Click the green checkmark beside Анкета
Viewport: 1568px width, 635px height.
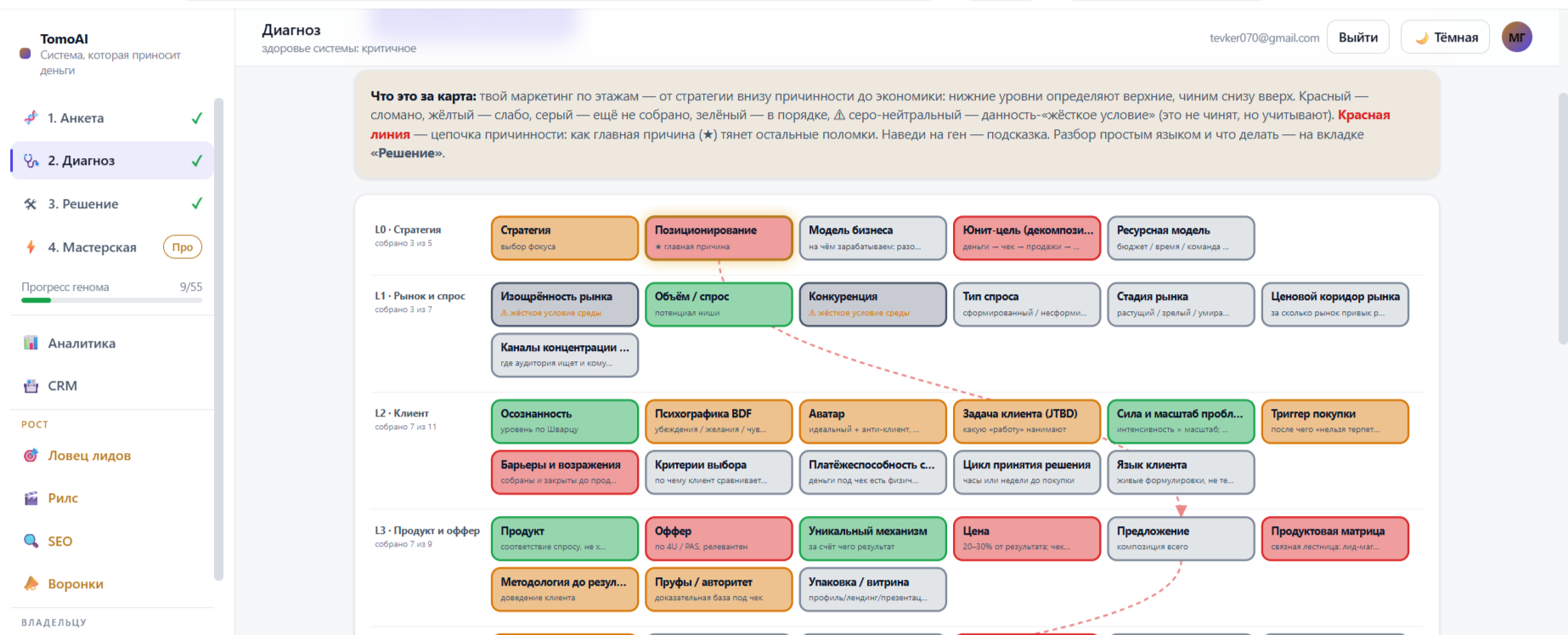(x=197, y=118)
